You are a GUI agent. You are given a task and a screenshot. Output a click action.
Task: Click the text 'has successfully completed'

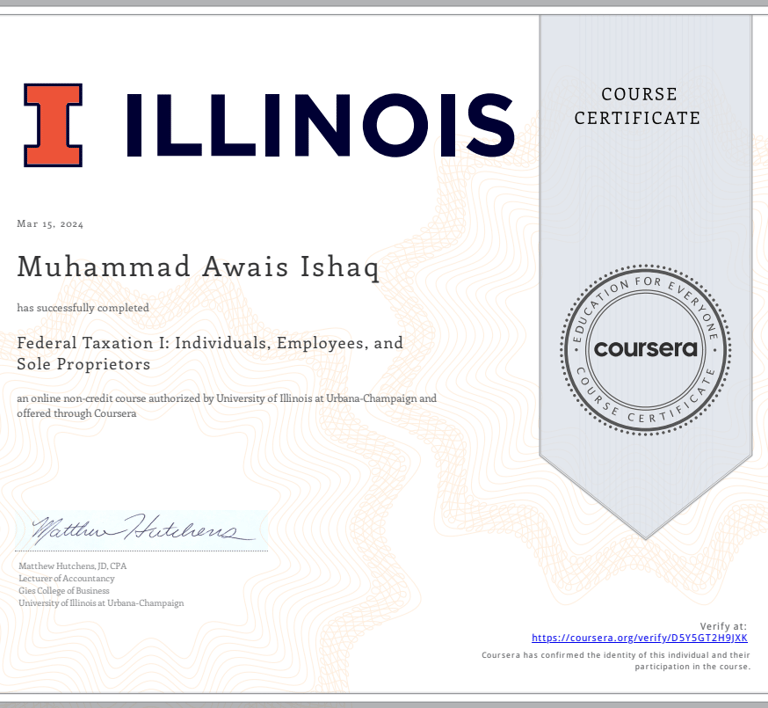(x=83, y=308)
